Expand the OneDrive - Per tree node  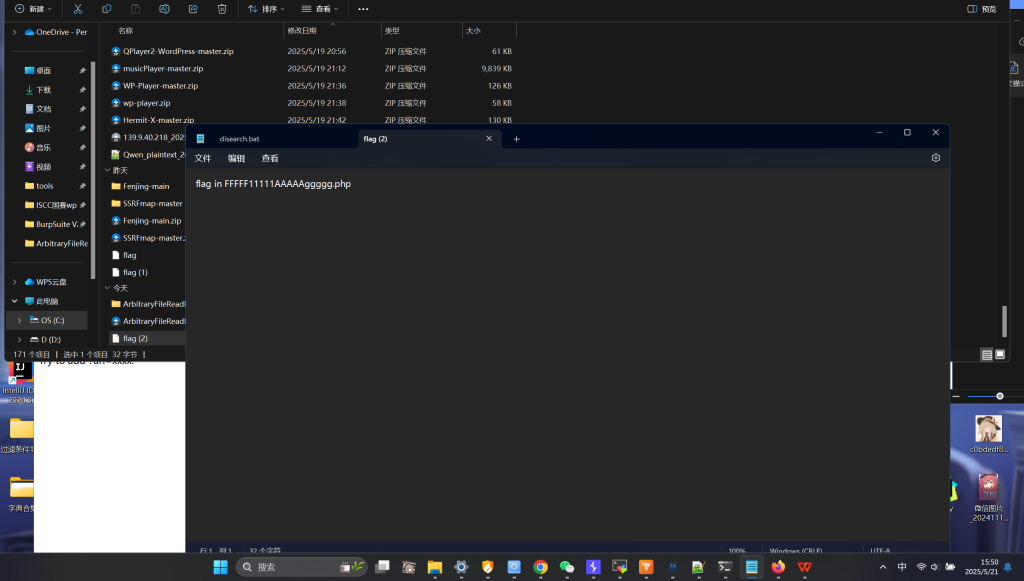coord(14,32)
